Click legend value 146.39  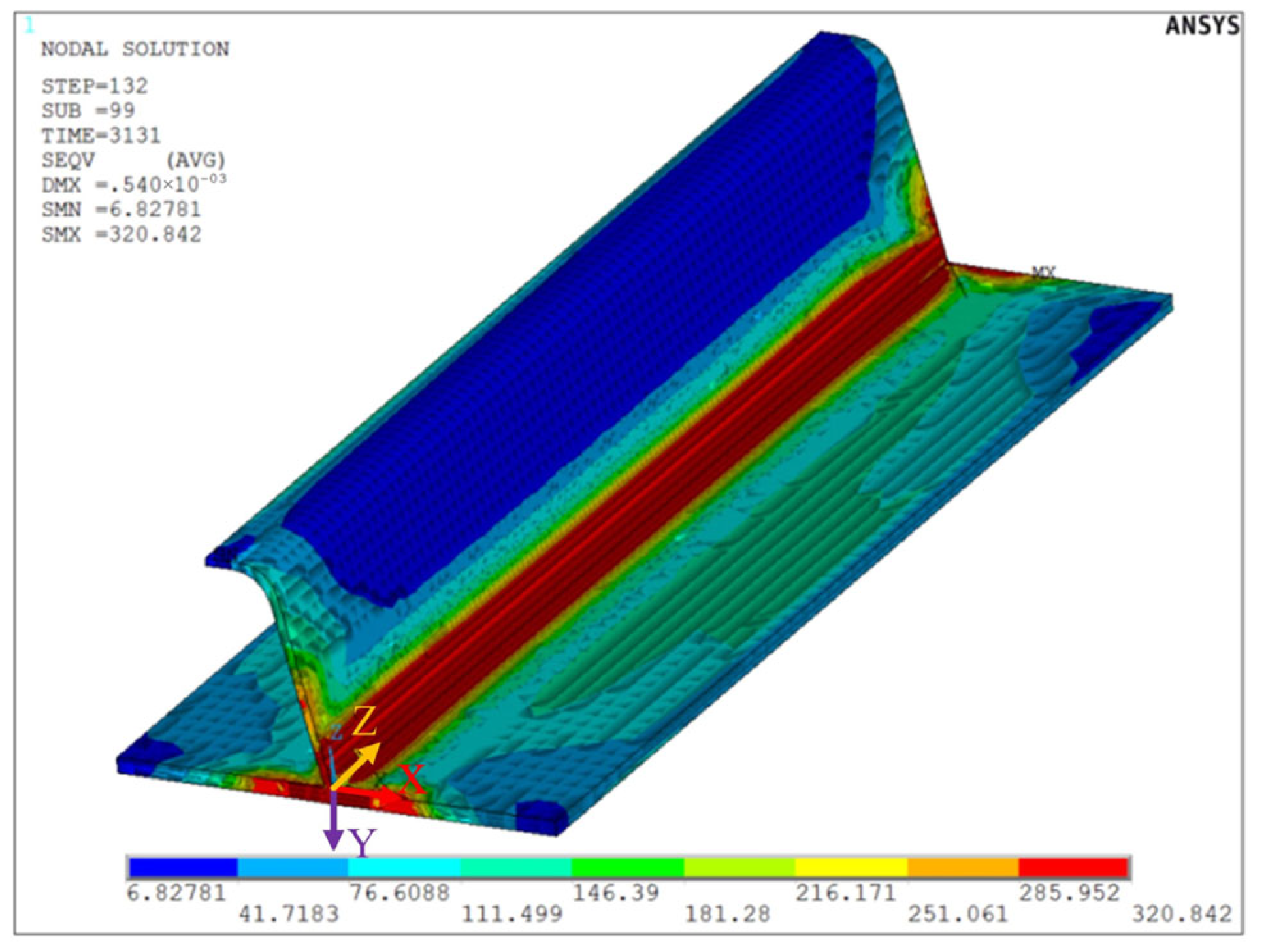pyautogui.click(x=616, y=892)
